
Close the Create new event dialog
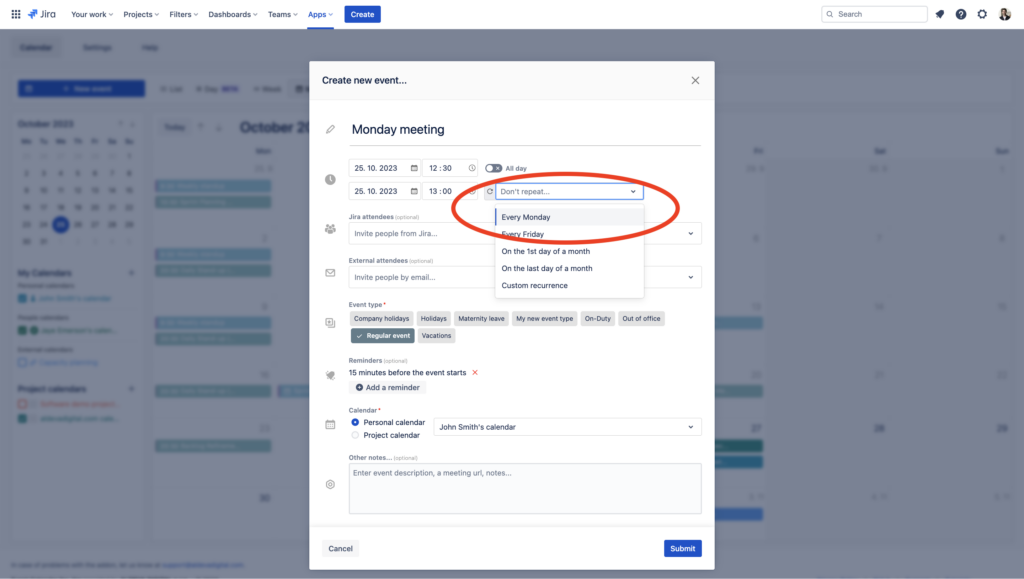(x=695, y=80)
